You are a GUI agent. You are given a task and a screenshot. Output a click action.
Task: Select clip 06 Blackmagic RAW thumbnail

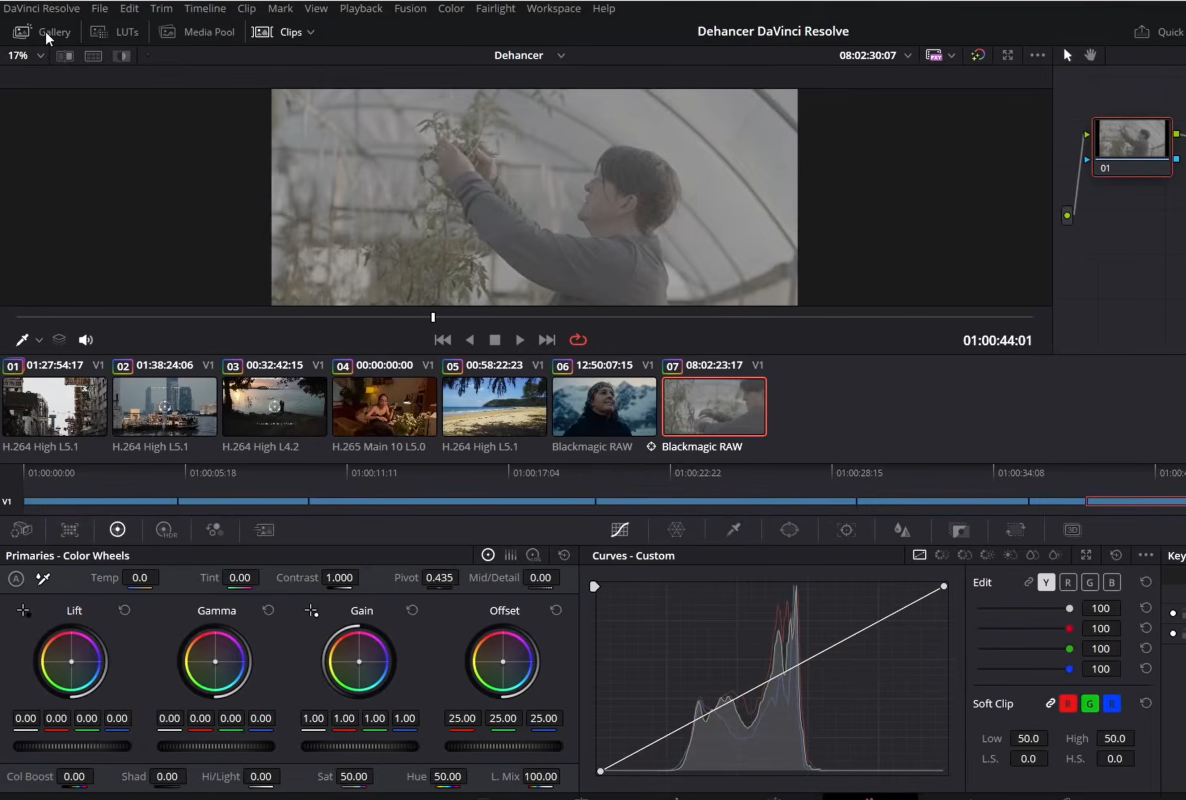click(604, 407)
